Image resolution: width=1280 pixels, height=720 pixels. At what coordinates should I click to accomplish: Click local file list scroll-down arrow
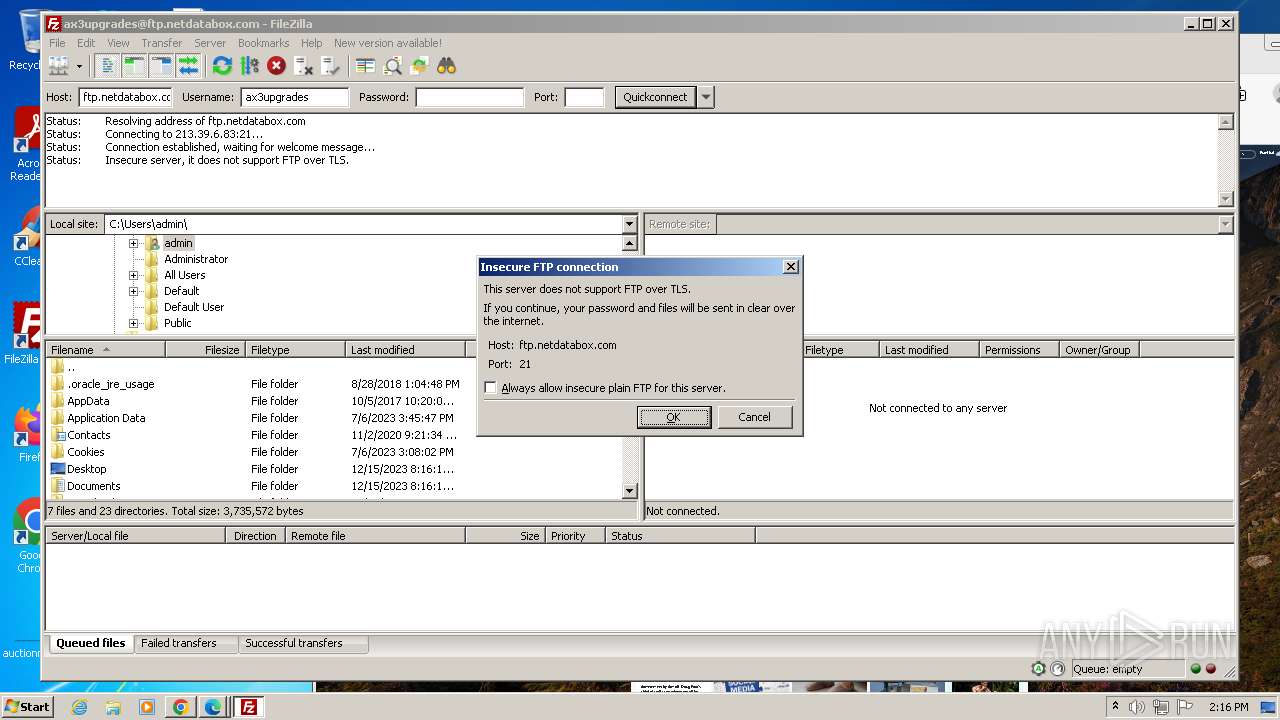pos(629,491)
